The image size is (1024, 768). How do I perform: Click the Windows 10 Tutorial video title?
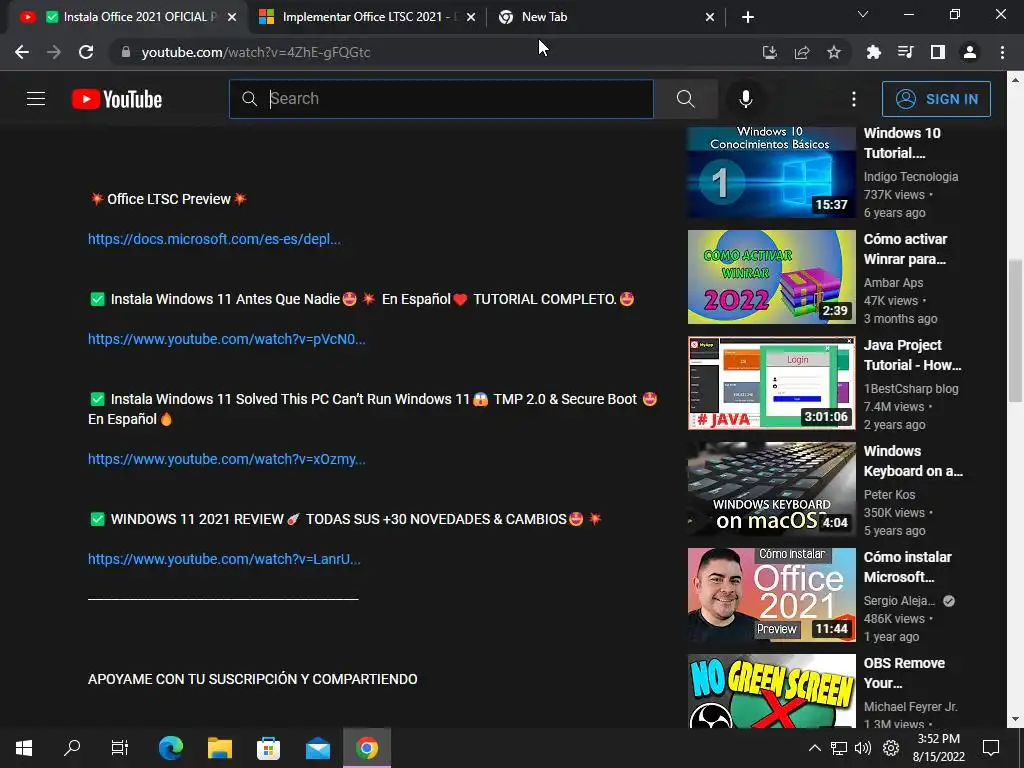[x=902, y=143]
